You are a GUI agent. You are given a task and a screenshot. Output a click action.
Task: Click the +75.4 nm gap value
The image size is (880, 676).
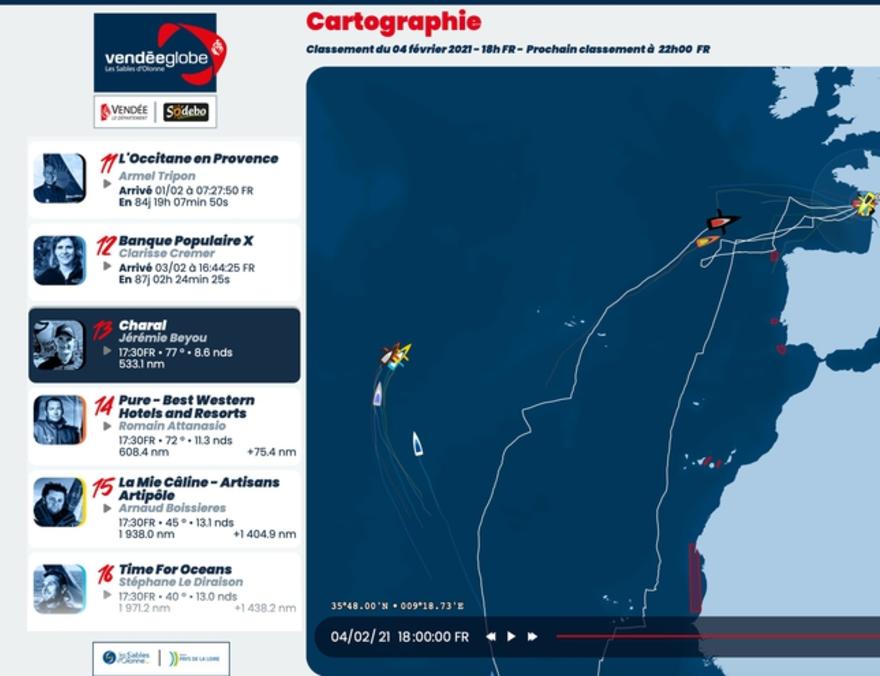[271, 452]
